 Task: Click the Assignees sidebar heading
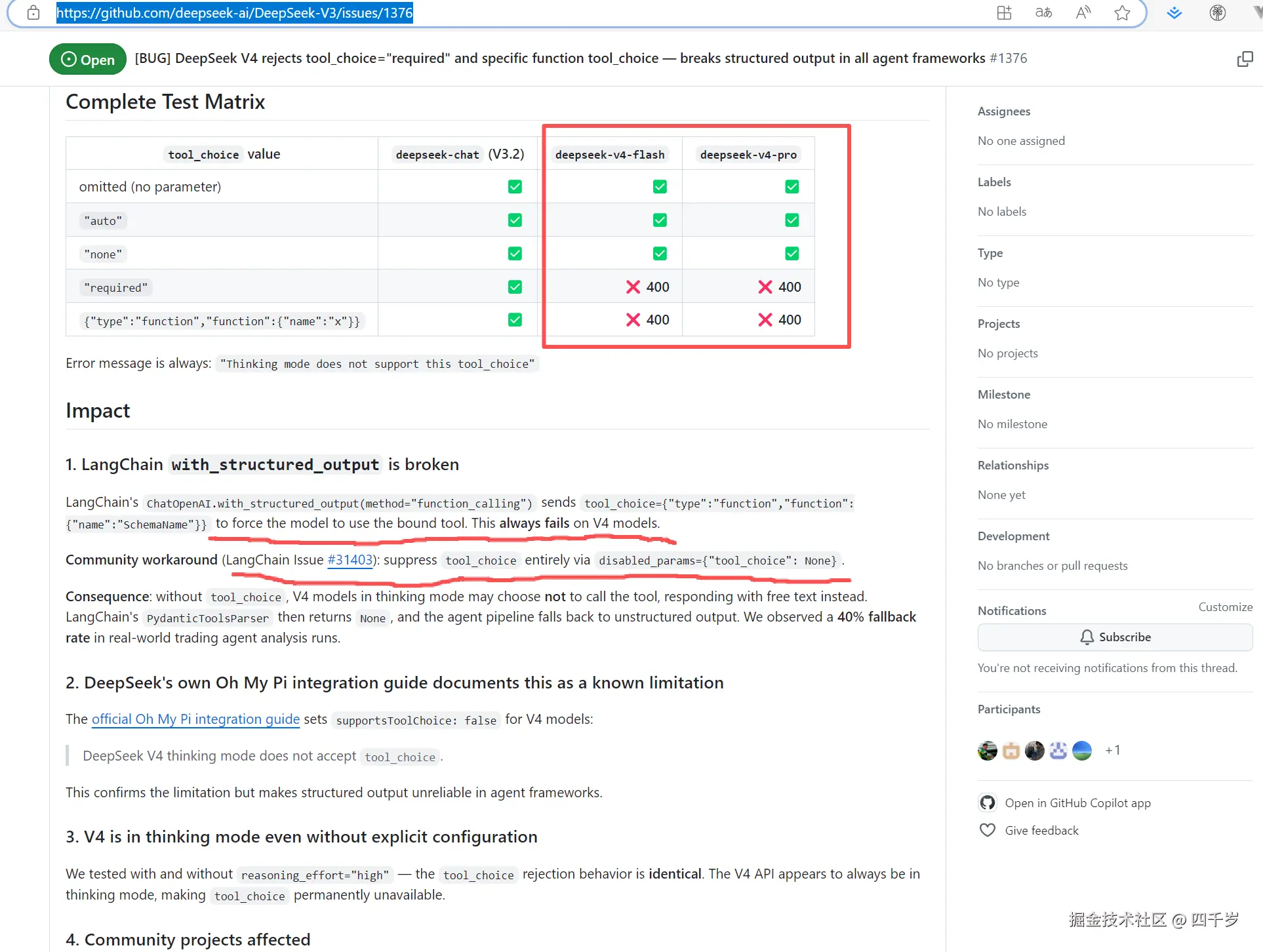(1004, 111)
